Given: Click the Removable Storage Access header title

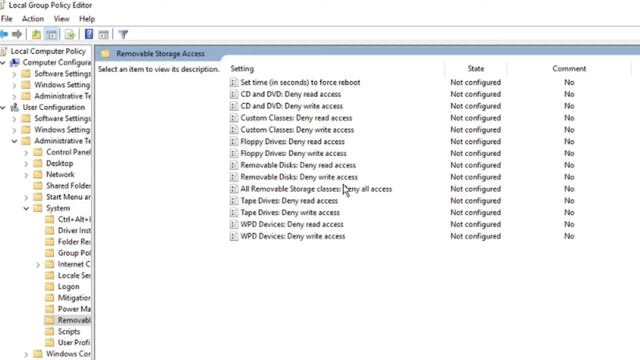Looking at the screenshot, I should (160, 53).
